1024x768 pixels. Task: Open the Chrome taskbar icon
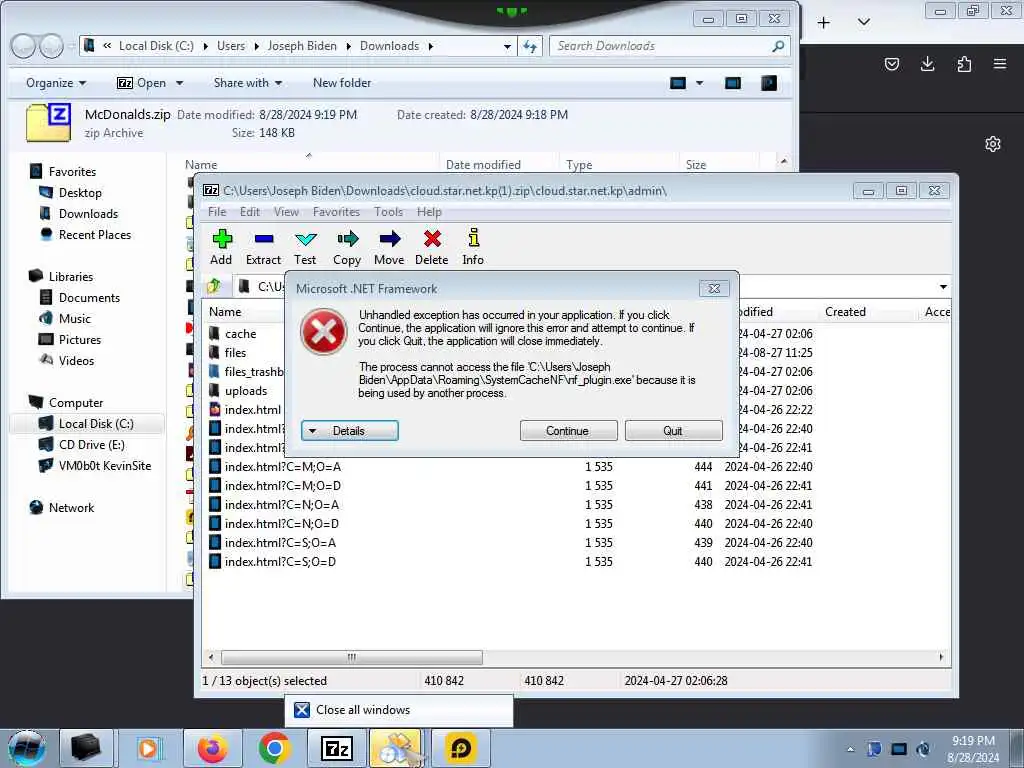(x=274, y=748)
